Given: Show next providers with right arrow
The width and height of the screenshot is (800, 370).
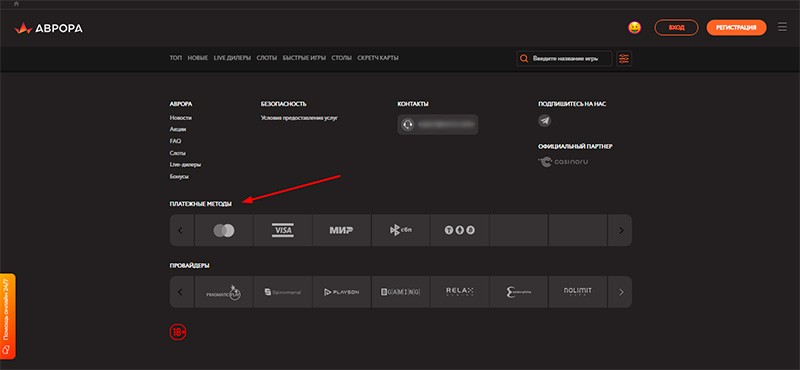Looking at the screenshot, I should (620, 292).
